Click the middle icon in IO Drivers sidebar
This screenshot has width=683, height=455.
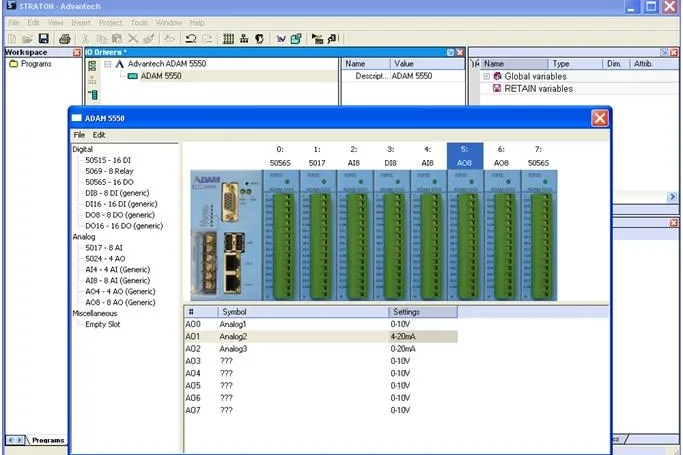pyautogui.click(x=92, y=80)
